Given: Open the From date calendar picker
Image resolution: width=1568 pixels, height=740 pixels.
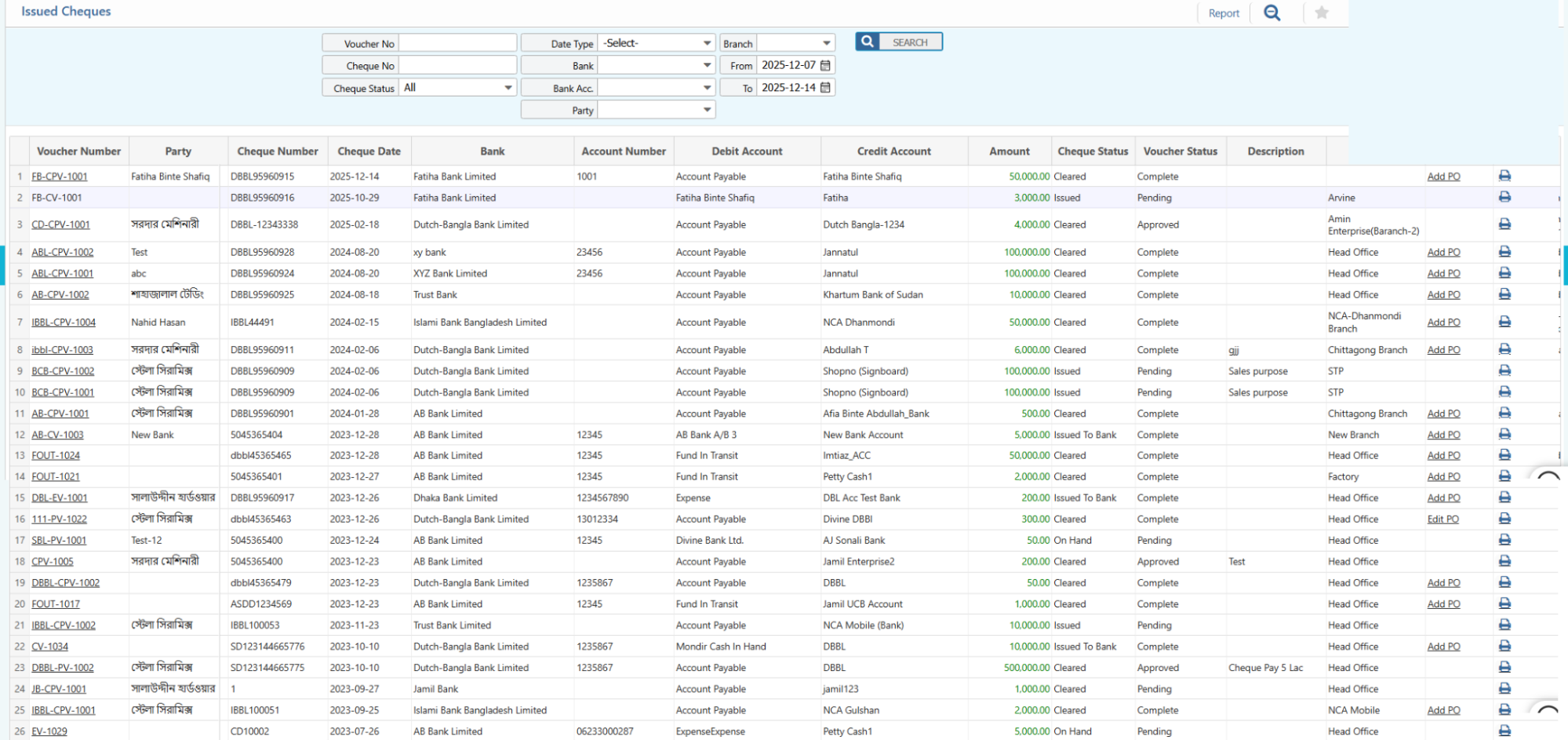Looking at the screenshot, I should 825,66.
